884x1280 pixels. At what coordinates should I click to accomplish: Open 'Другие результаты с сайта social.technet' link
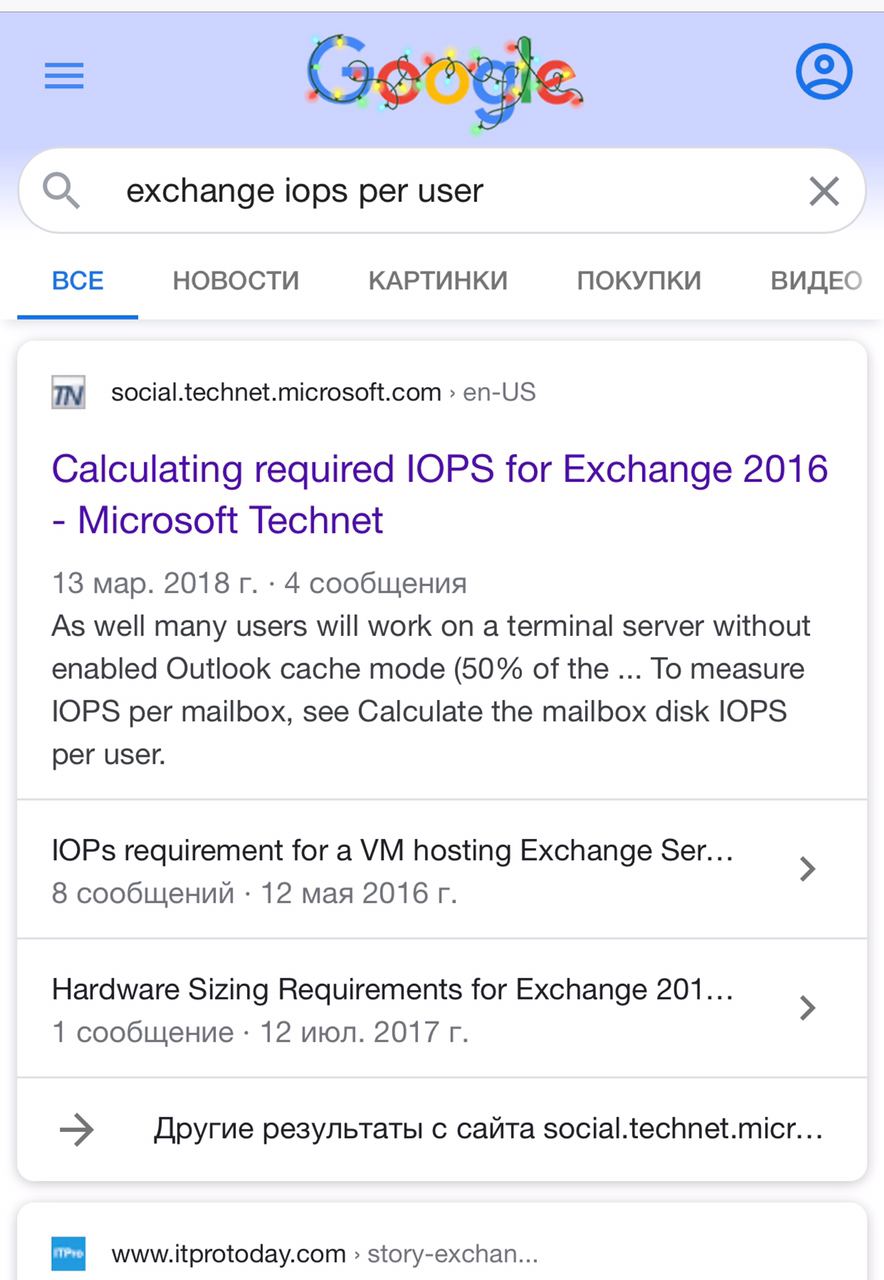(x=488, y=1130)
